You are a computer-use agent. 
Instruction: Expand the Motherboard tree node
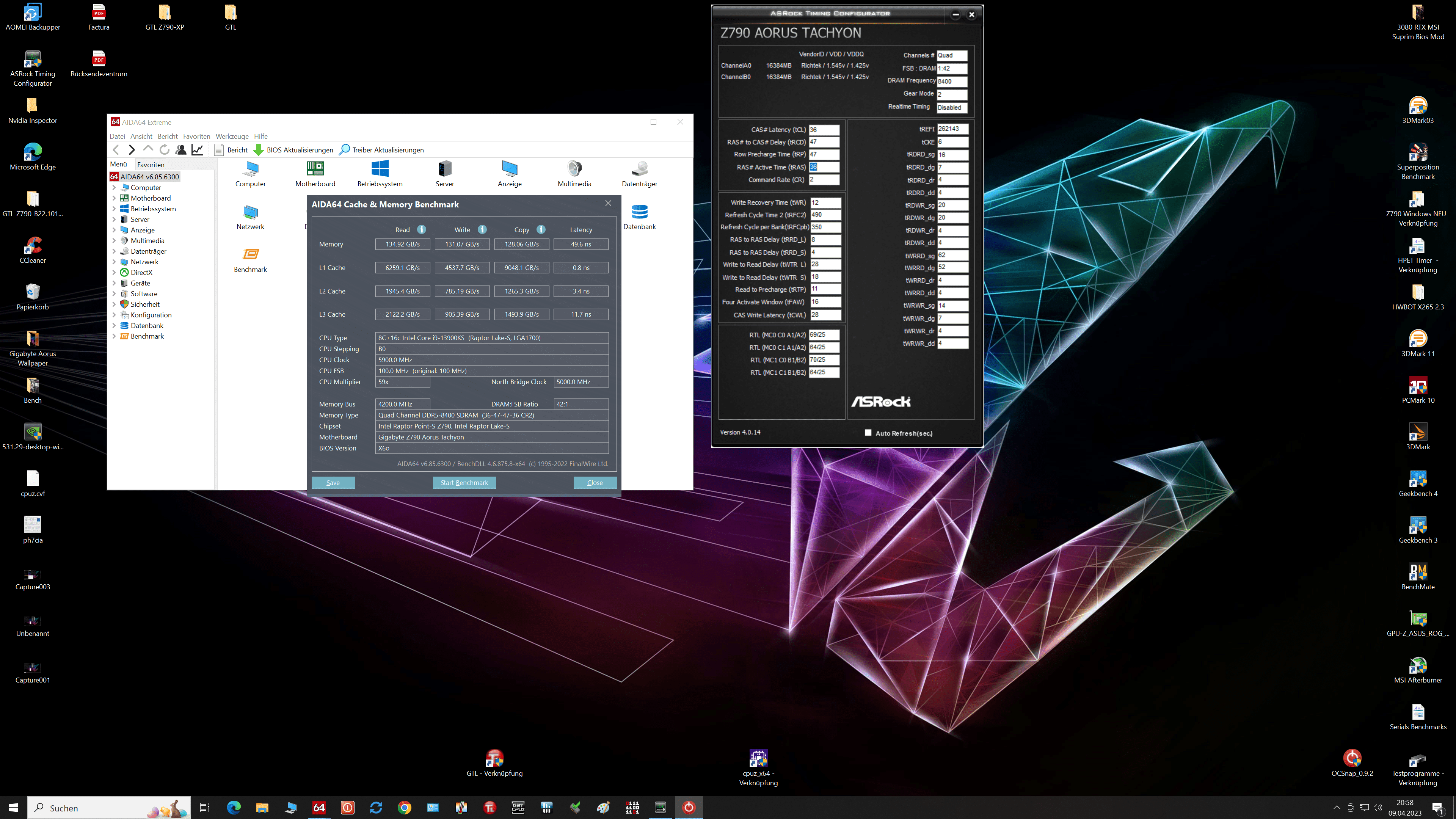[x=114, y=198]
